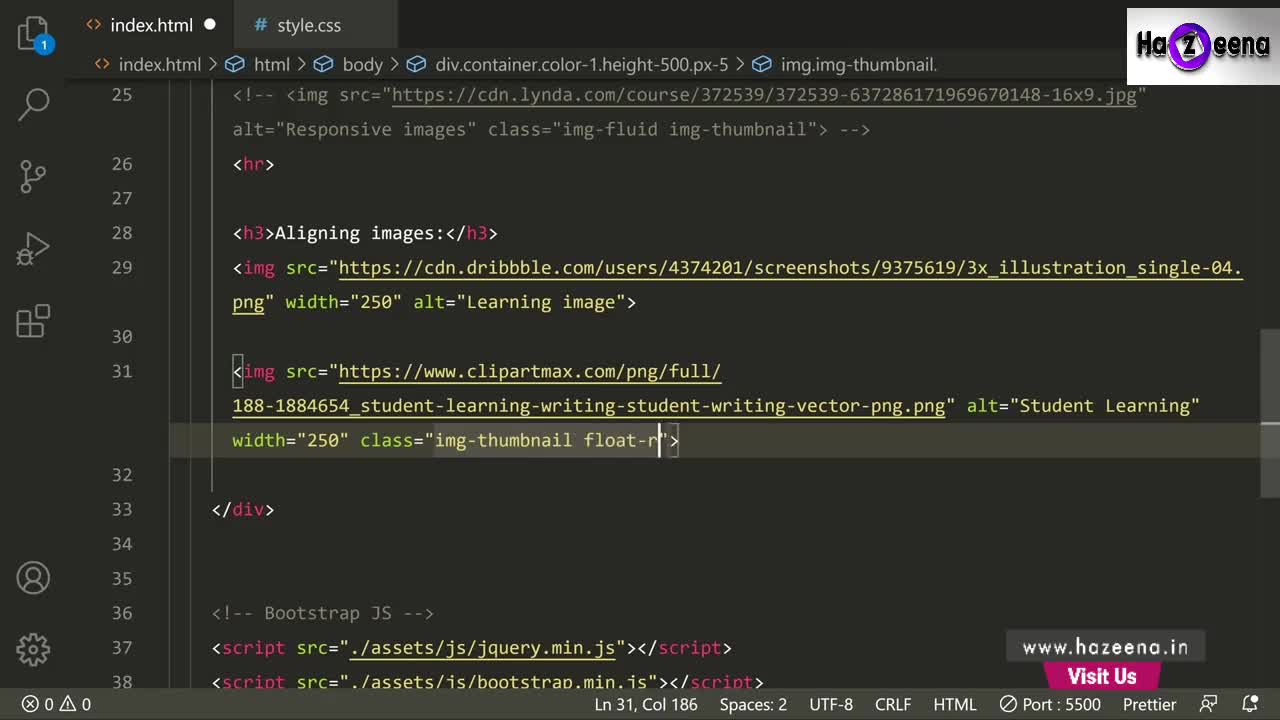This screenshot has height=720, width=1280.
Task: Click the "Learning image" alt value
Action: click(x=541, y=302)
